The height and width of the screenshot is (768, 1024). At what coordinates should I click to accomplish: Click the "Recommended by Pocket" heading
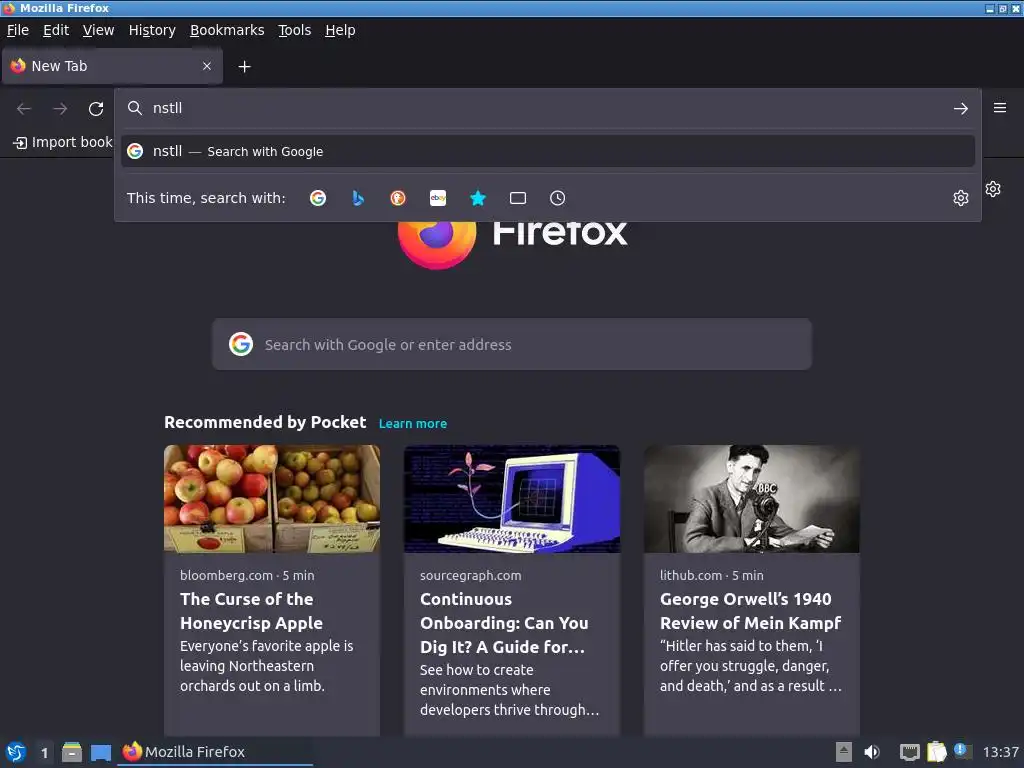265,423
